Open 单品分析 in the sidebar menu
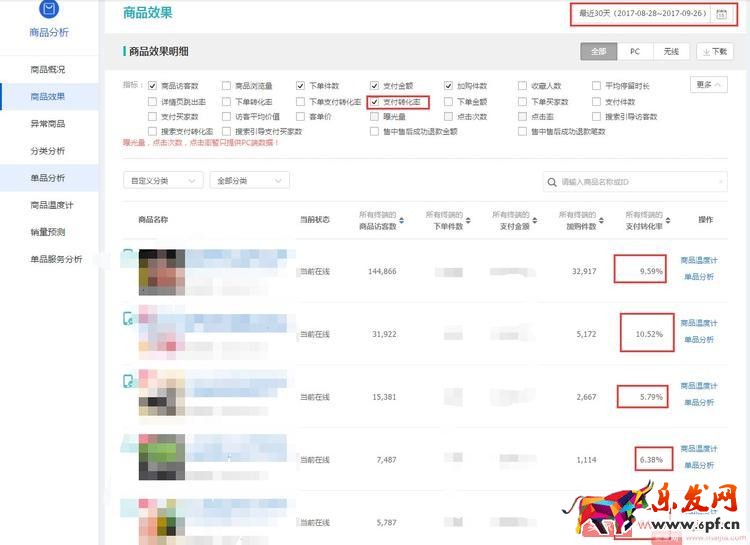 point(48,178)
